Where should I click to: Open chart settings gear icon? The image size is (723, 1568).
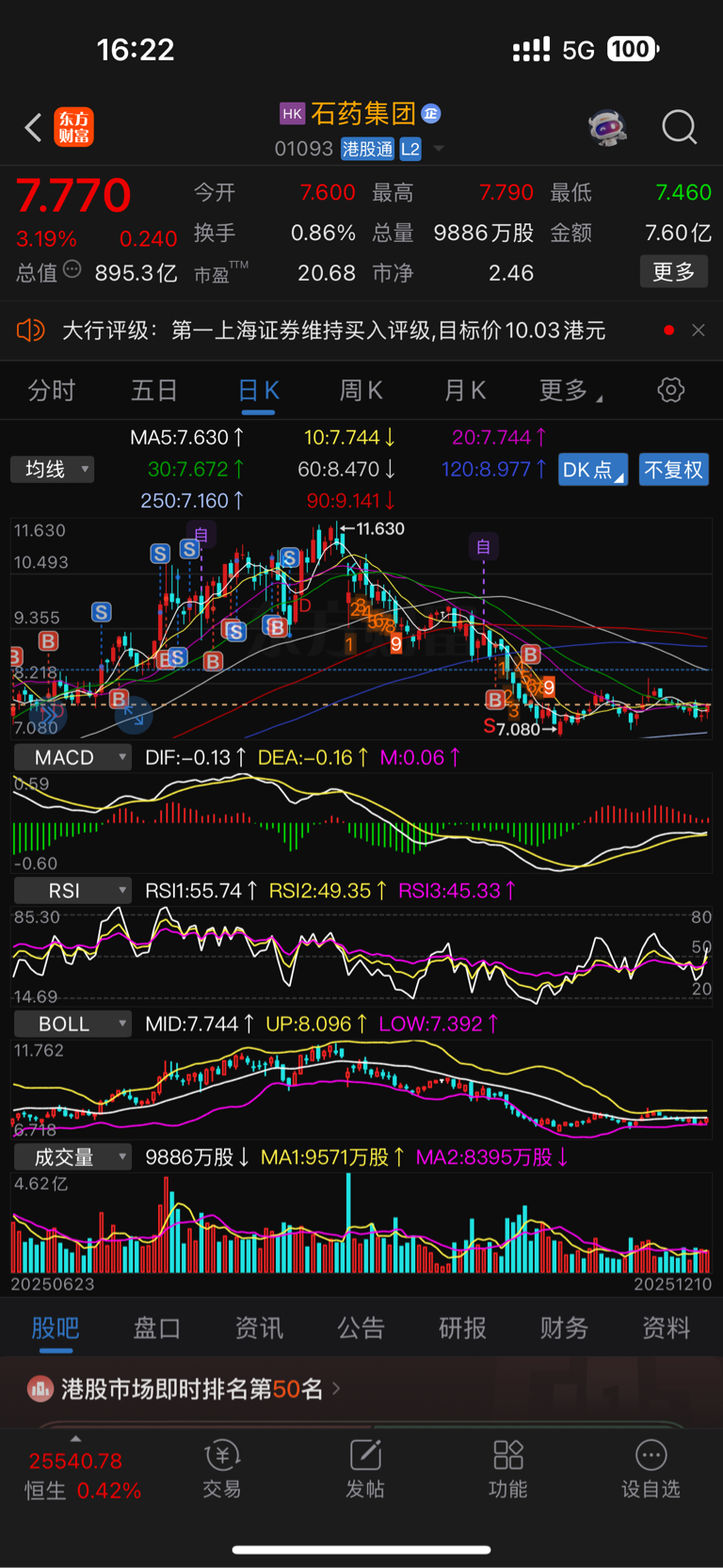(x=671, y=390)
